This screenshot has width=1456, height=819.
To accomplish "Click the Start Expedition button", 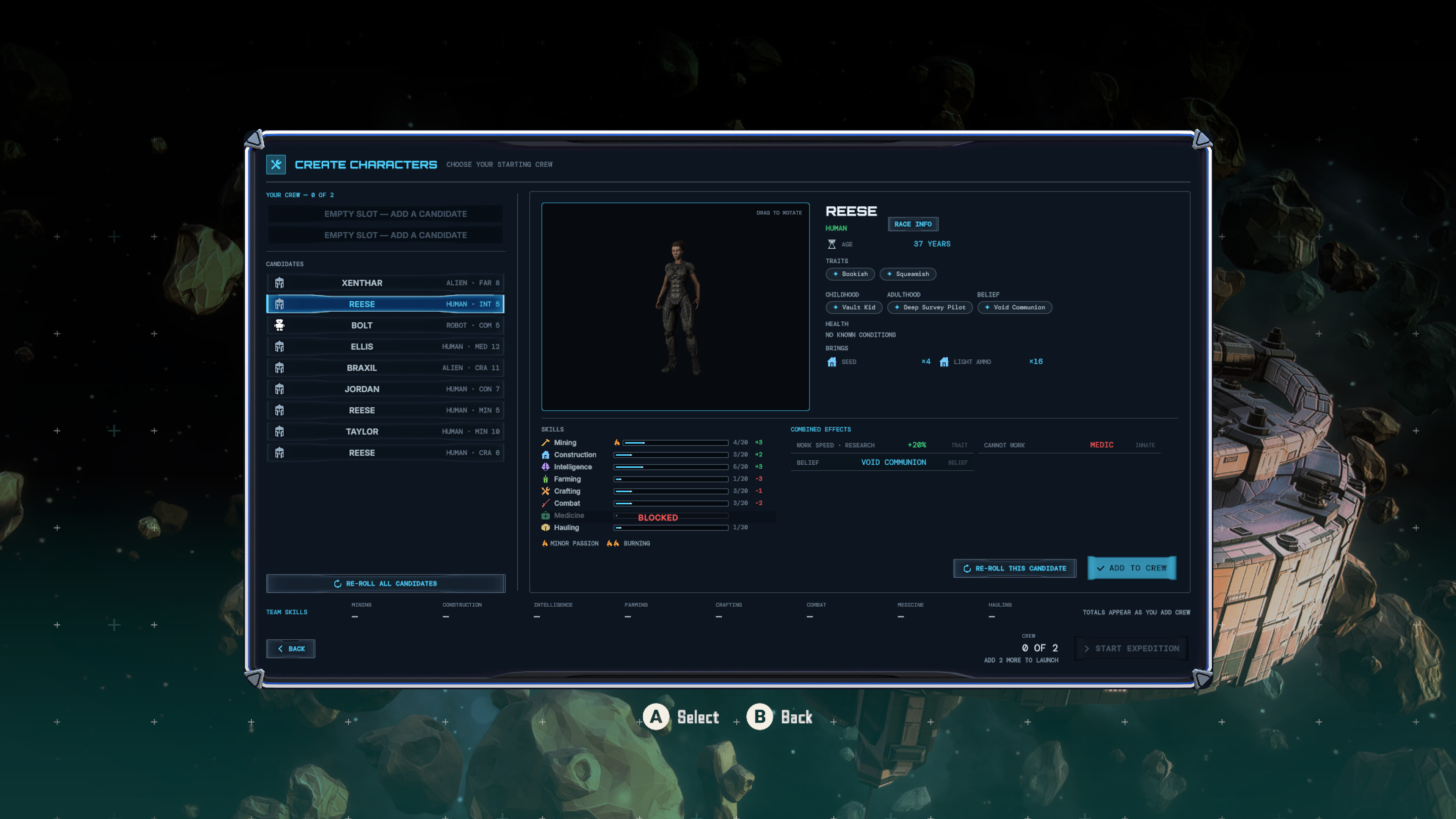I will (1131, 648).
